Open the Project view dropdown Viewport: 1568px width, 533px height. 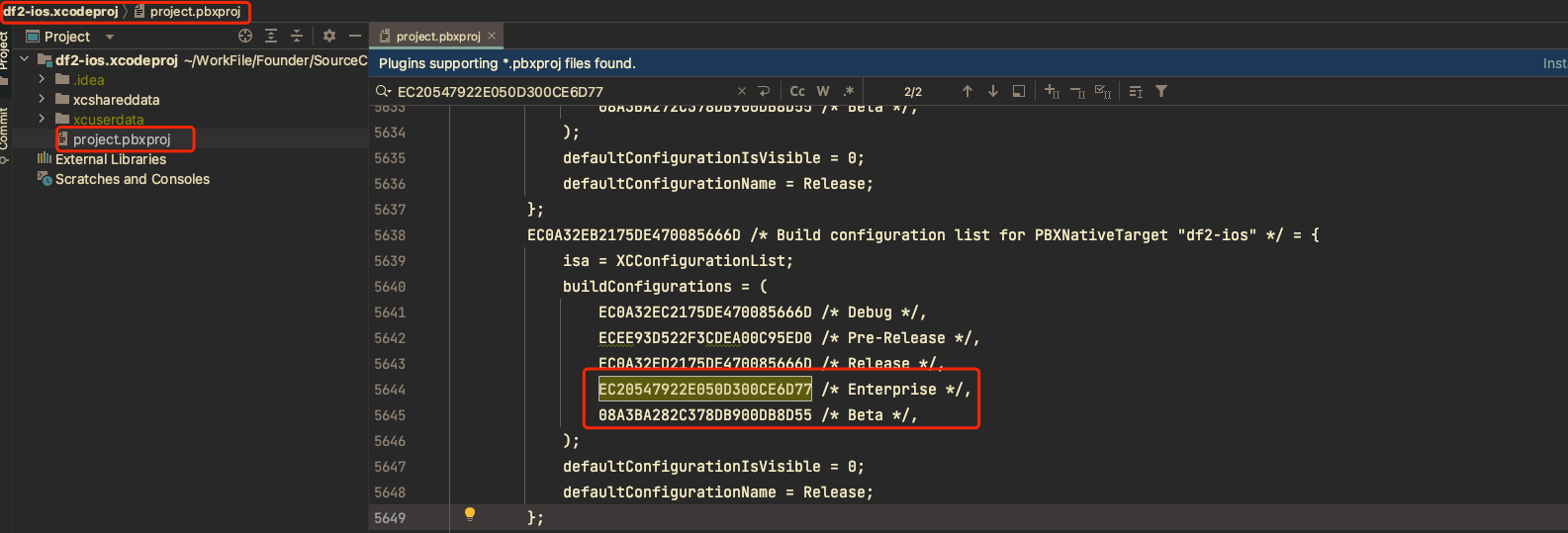[x=110, y=37]
